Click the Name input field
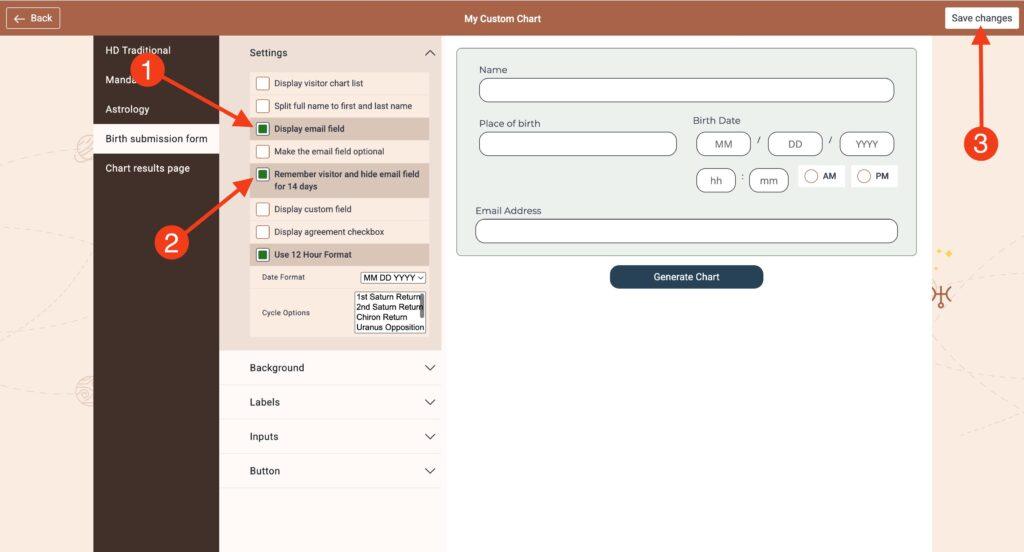 (686, 90)
